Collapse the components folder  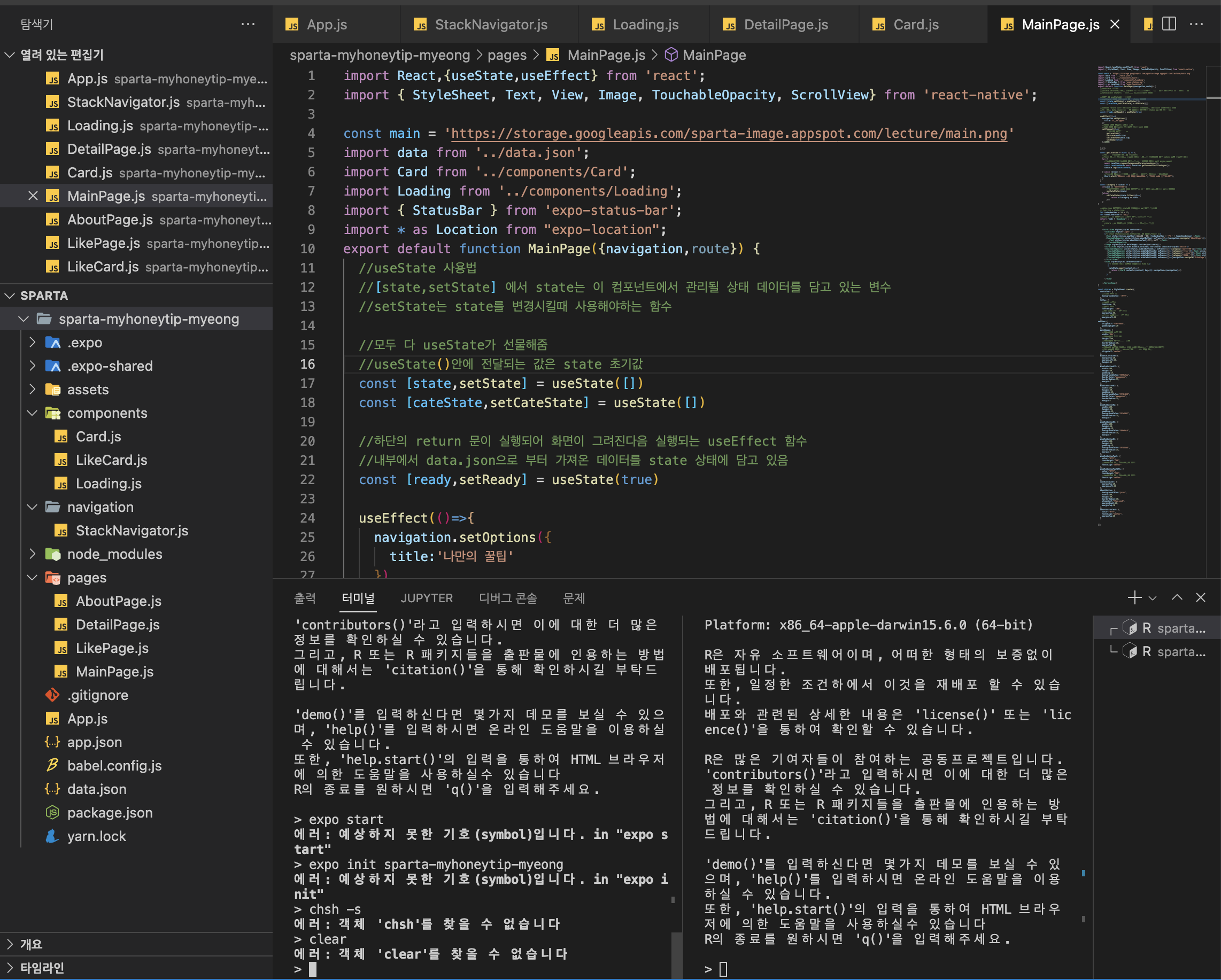32,413
